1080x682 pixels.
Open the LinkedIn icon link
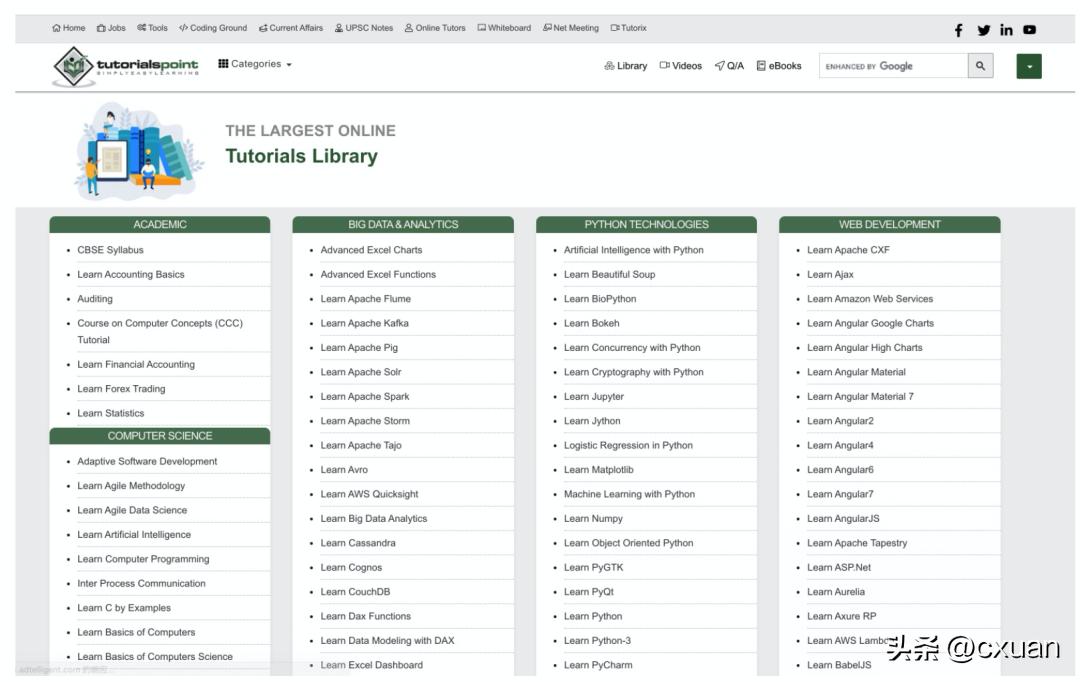coord(1006,30)
